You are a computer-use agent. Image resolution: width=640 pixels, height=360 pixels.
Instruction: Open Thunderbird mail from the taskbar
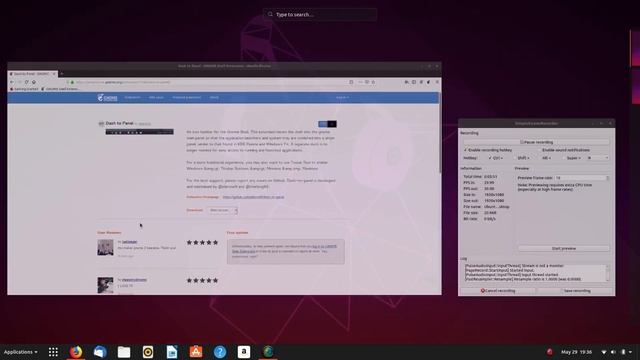pos(100,352)
